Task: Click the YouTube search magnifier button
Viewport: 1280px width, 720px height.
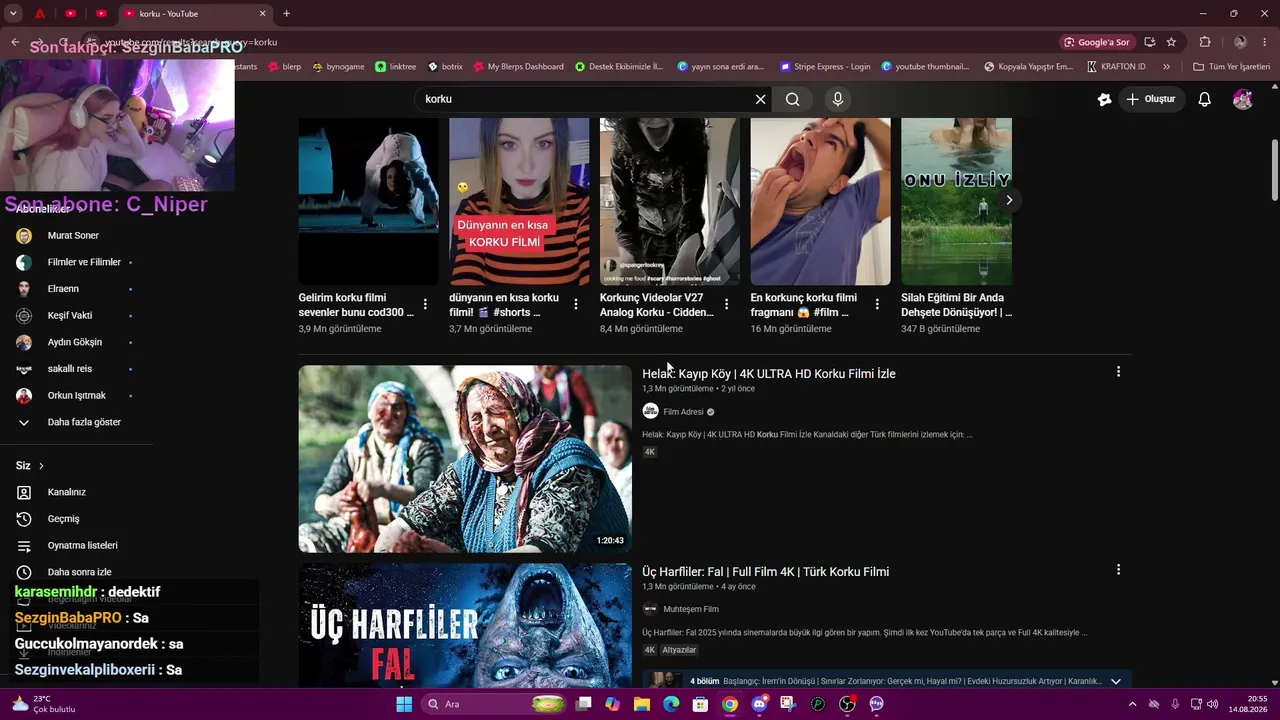Action: point(792,99)
